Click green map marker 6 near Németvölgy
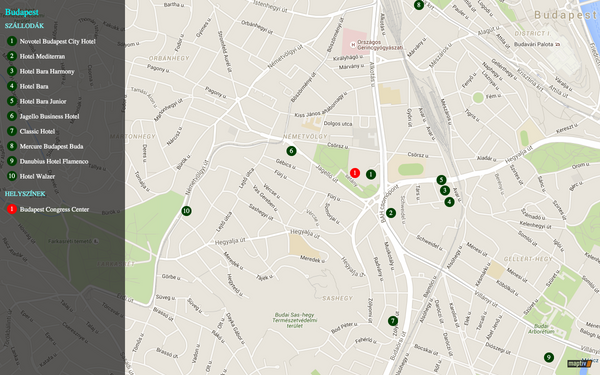Screen dimensions: 600x375 [291, 151]
